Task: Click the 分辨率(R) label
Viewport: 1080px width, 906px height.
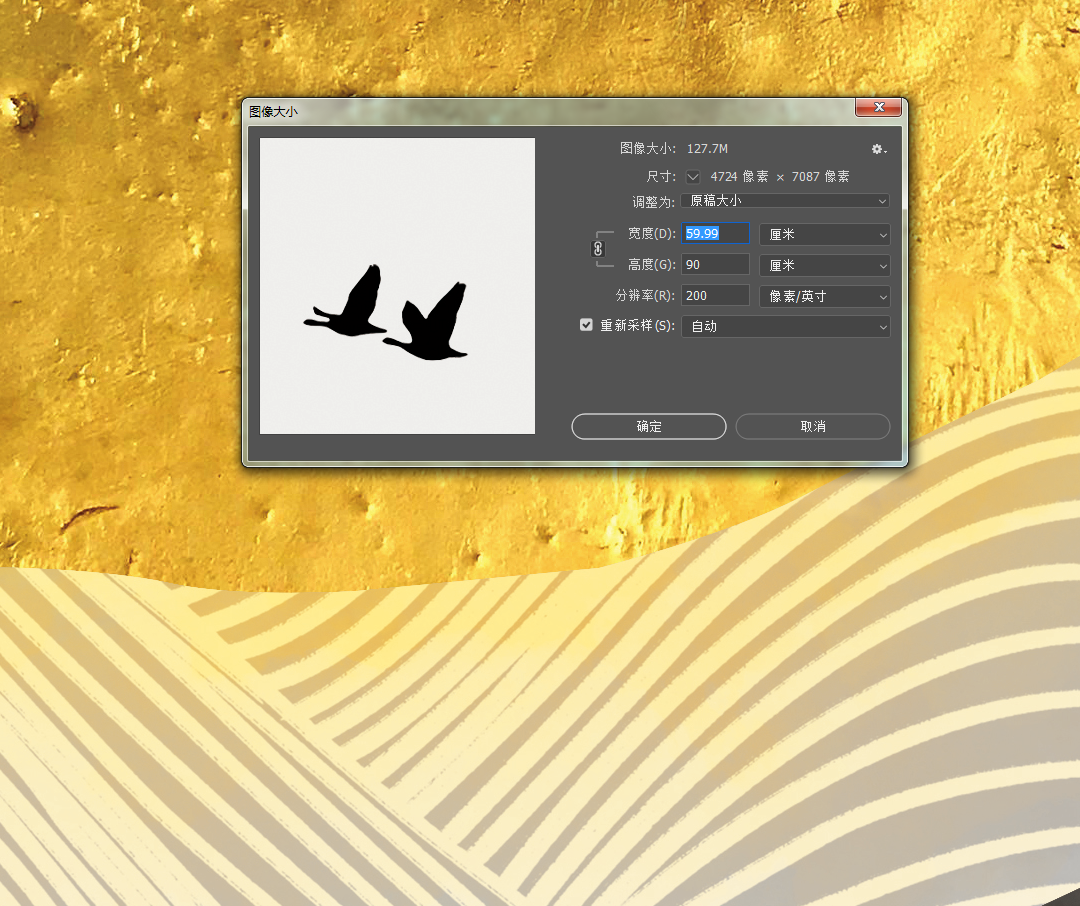Action: 645,296
